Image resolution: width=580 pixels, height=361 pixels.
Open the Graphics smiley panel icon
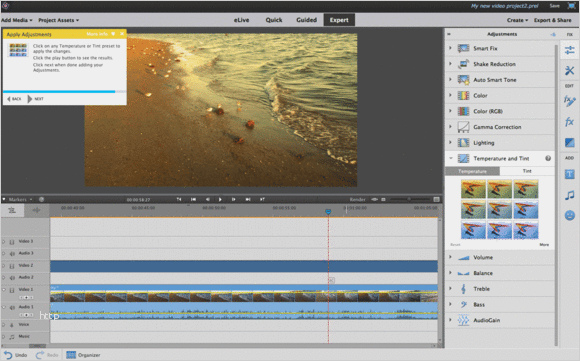point(570,215)
